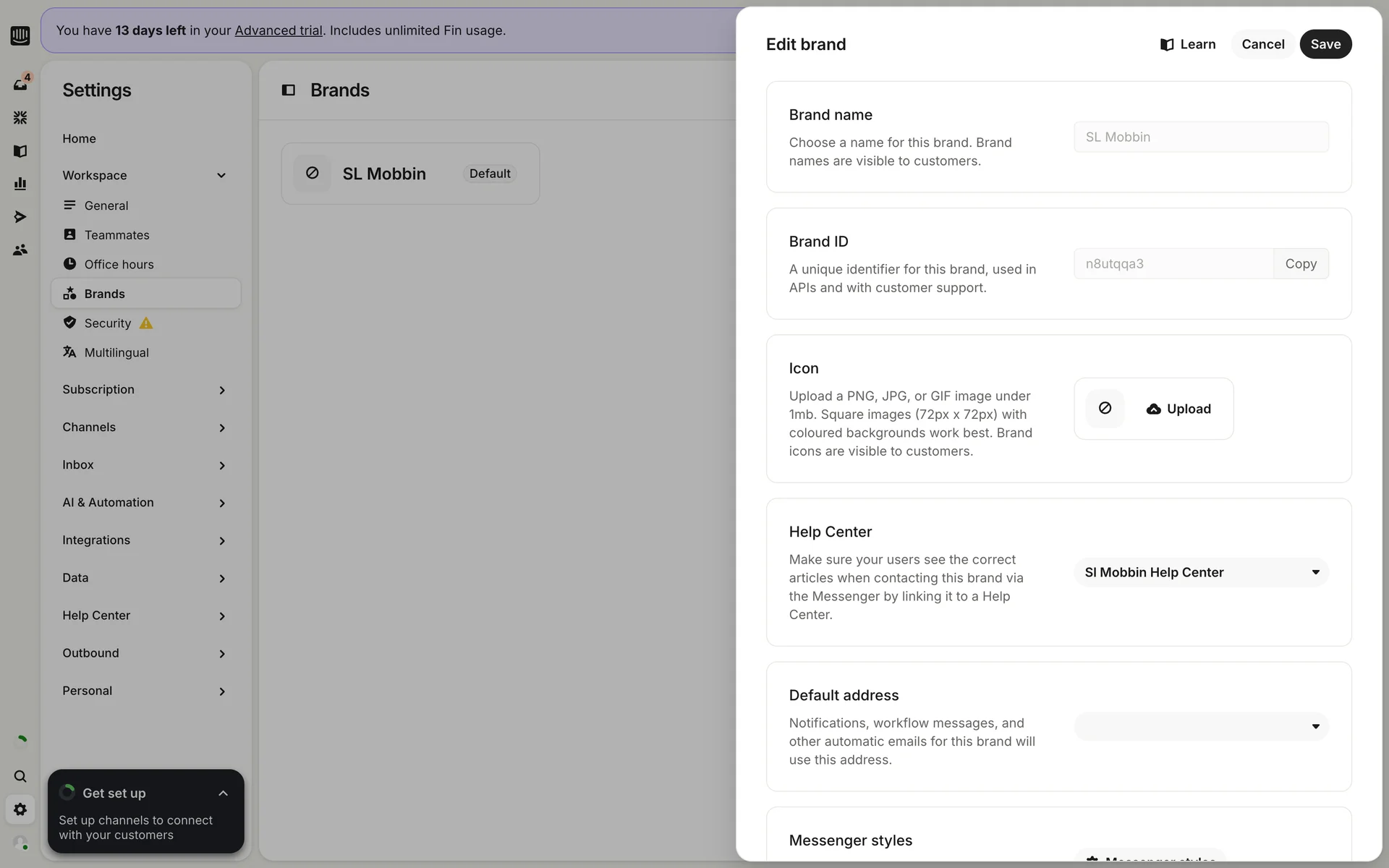Viewport: 1389px width, 868px height.
Task: Open the Default address dropdown
Action: (1201, 726)
